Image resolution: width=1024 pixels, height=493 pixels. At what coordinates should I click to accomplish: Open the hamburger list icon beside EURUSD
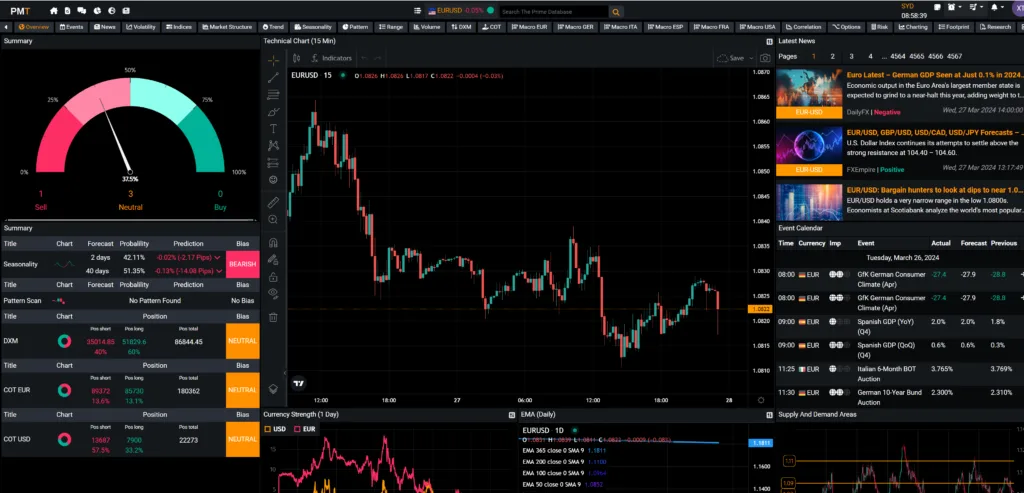[418, 11]
